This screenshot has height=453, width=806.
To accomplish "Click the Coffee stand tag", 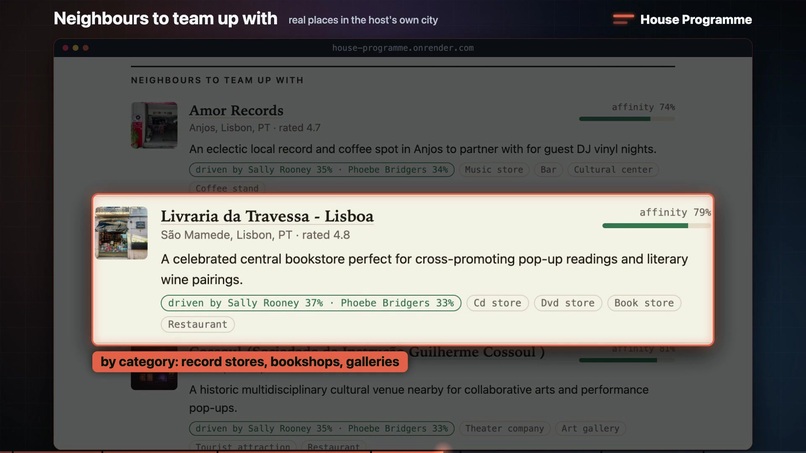I will [227, 188].
